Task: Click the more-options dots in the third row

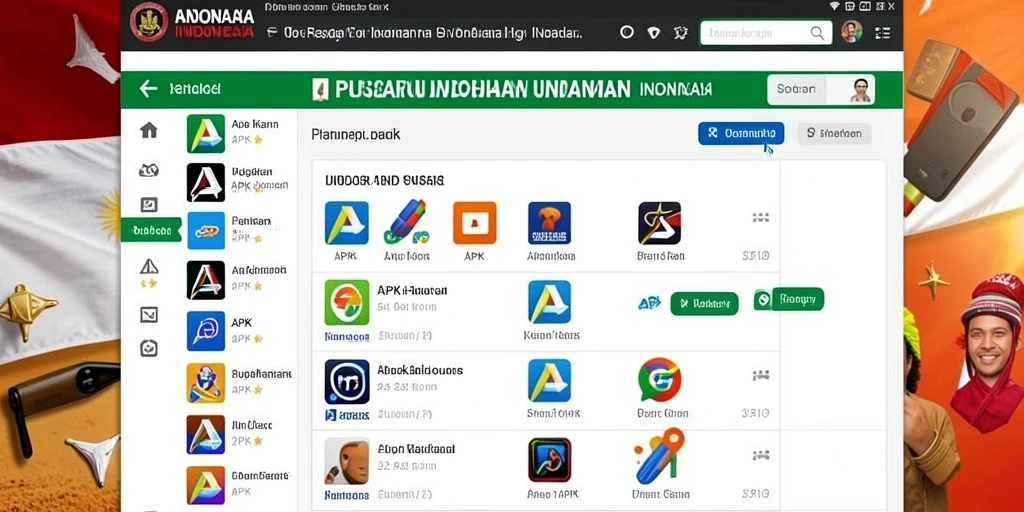Action: 760,376
